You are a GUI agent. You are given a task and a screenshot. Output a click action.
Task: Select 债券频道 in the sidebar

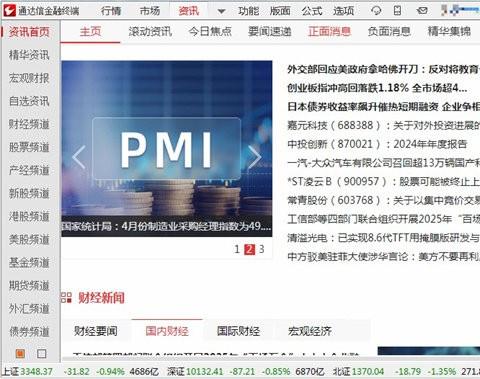[29, 332]
